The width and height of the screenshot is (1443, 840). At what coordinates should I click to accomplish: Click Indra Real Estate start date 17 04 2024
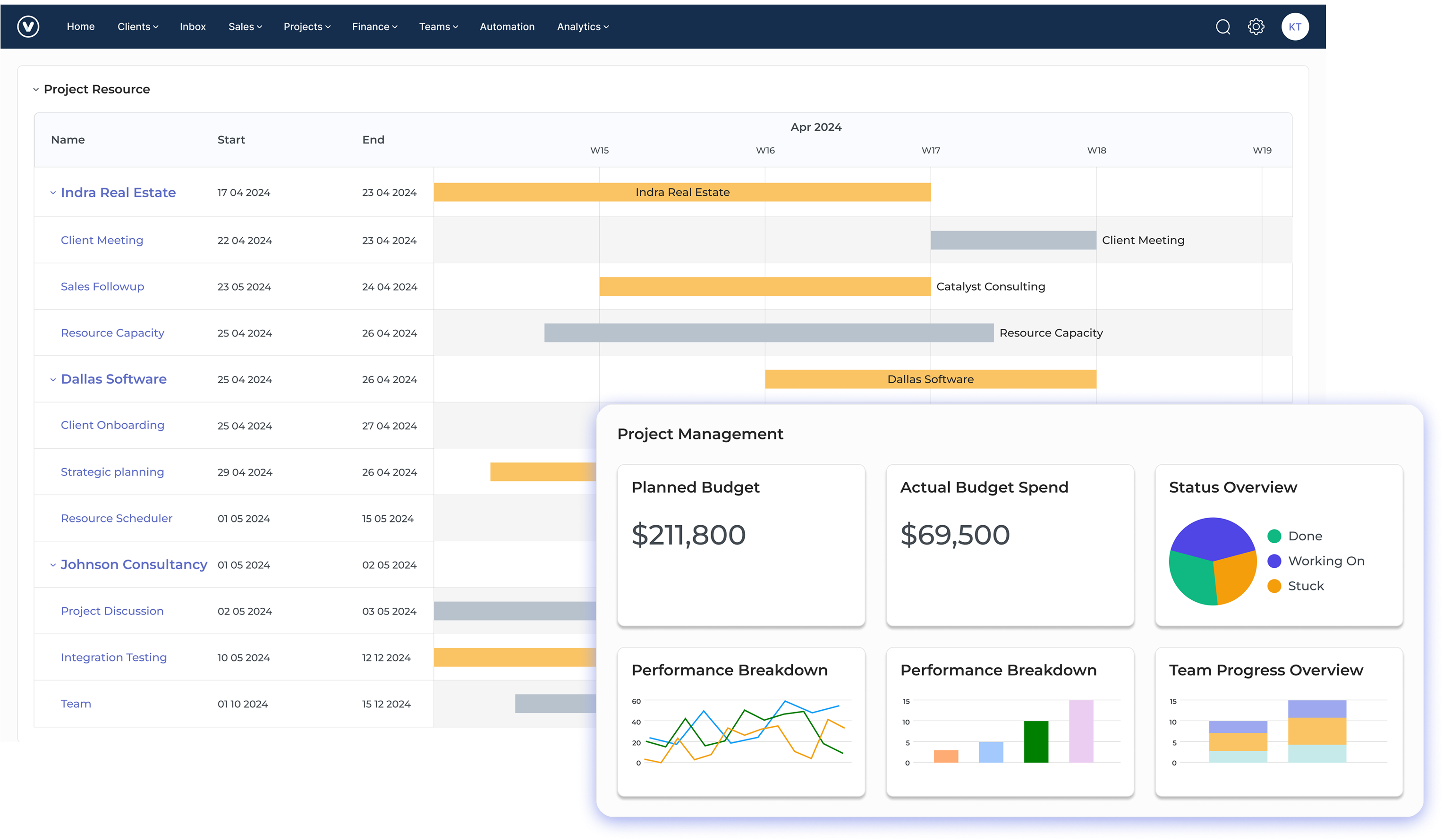(x=243, y=193)
